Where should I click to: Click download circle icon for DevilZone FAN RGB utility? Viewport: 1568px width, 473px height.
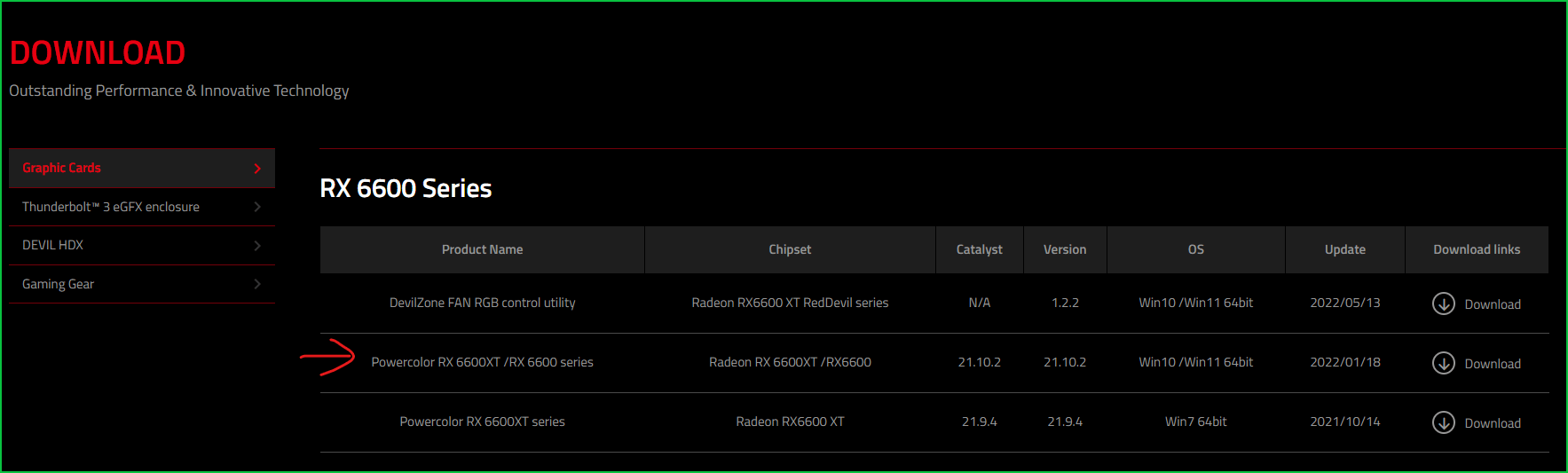click(x=1443, y=304)
